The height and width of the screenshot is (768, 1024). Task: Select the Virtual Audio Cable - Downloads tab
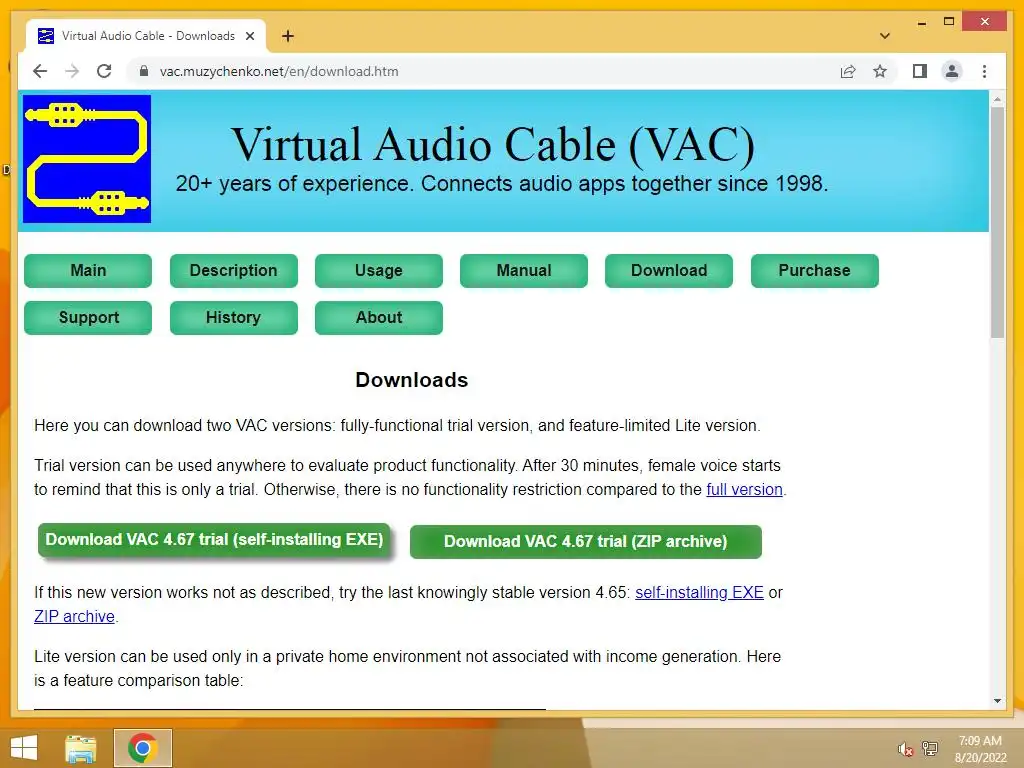tap(146, 36)
